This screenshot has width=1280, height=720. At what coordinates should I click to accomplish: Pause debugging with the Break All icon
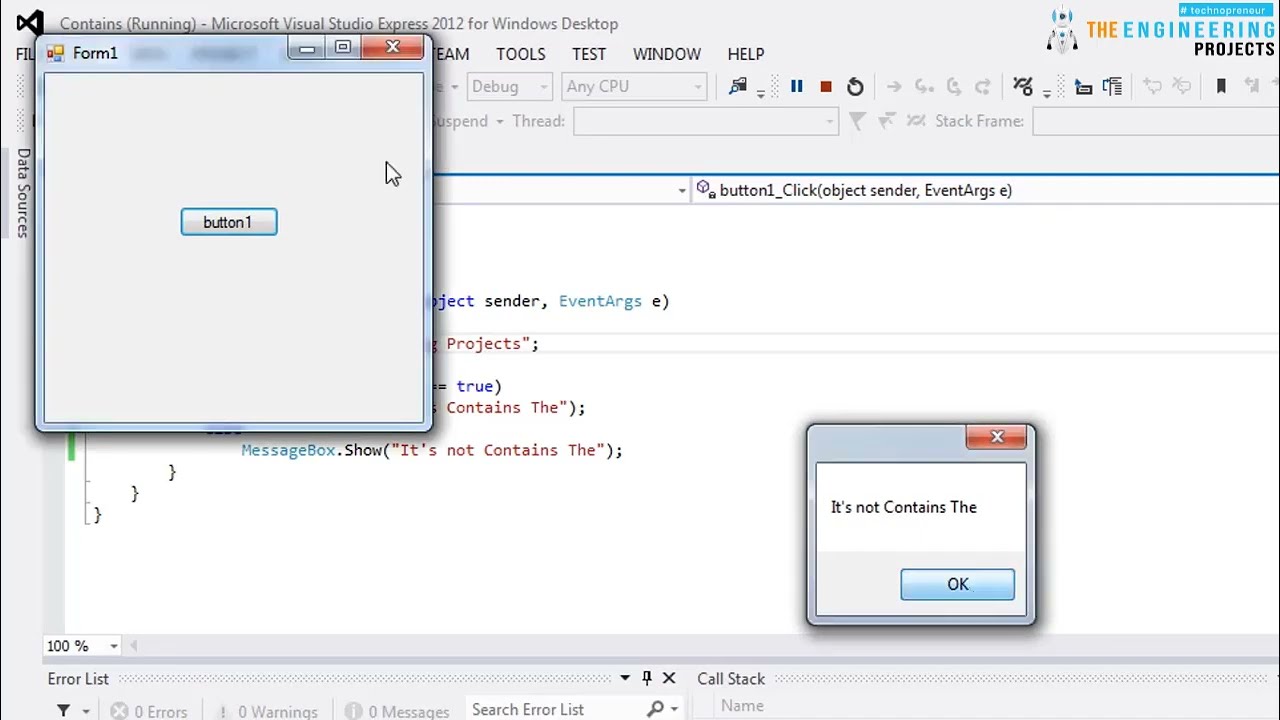pyautogui.click(x=797, y=87)
